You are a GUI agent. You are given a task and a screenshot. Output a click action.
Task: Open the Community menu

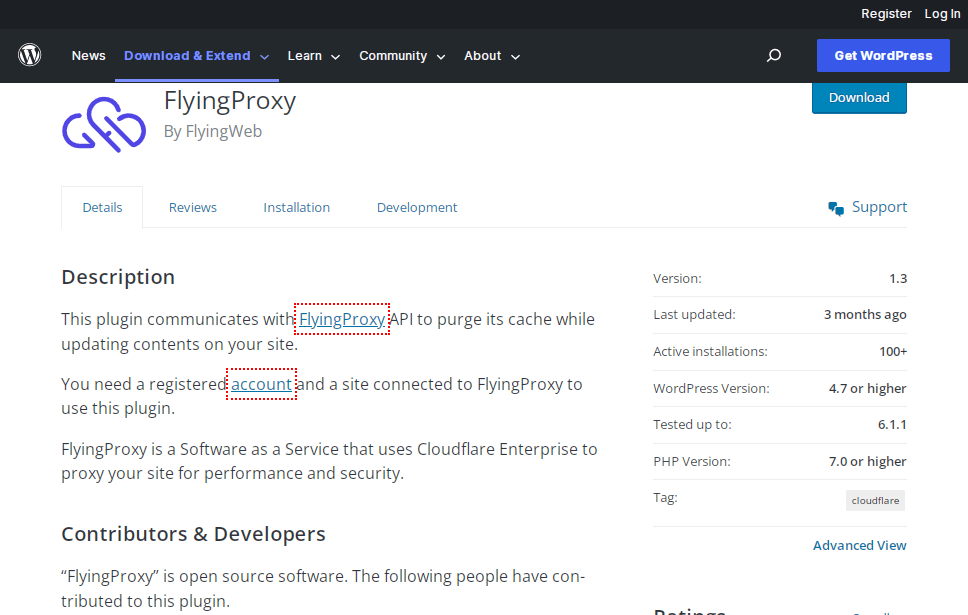click(393, 56)
